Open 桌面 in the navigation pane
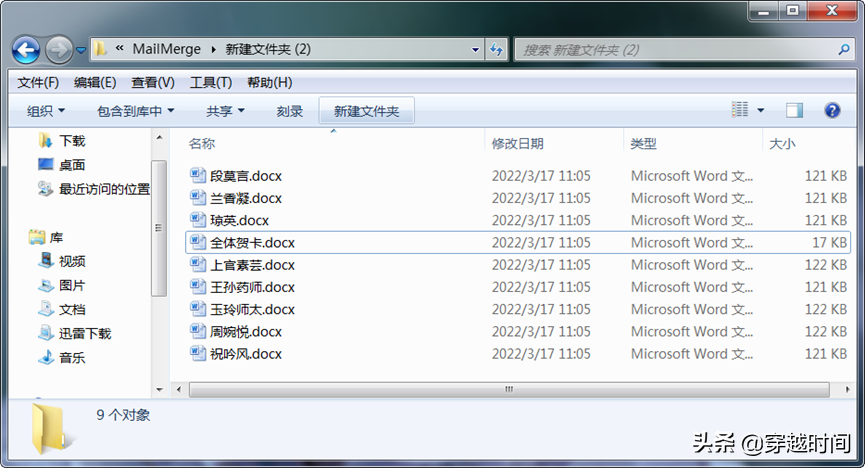865x468 pixels. tap(72, 164)
